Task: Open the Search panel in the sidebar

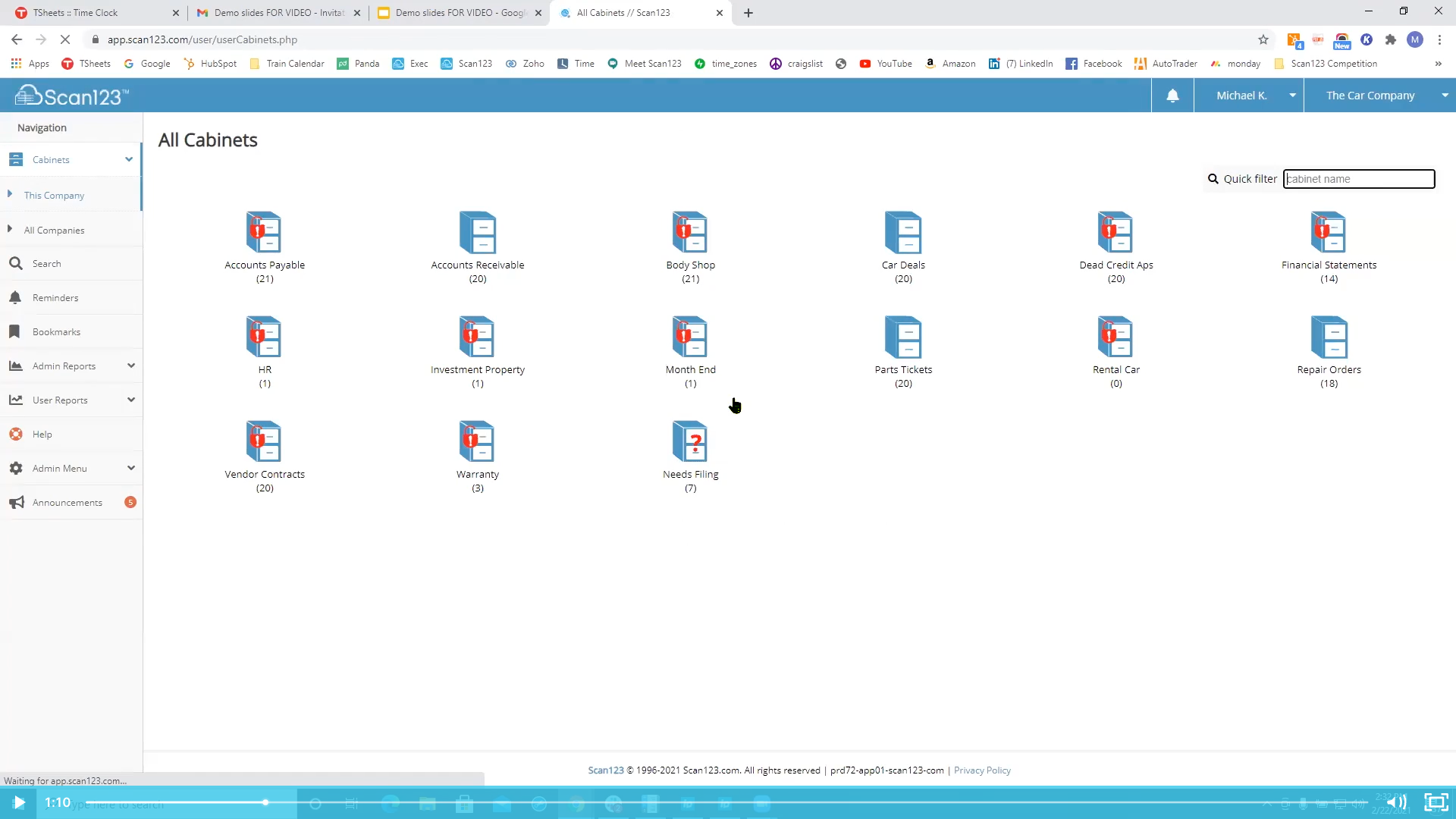Action: click(x=45, y=263)
